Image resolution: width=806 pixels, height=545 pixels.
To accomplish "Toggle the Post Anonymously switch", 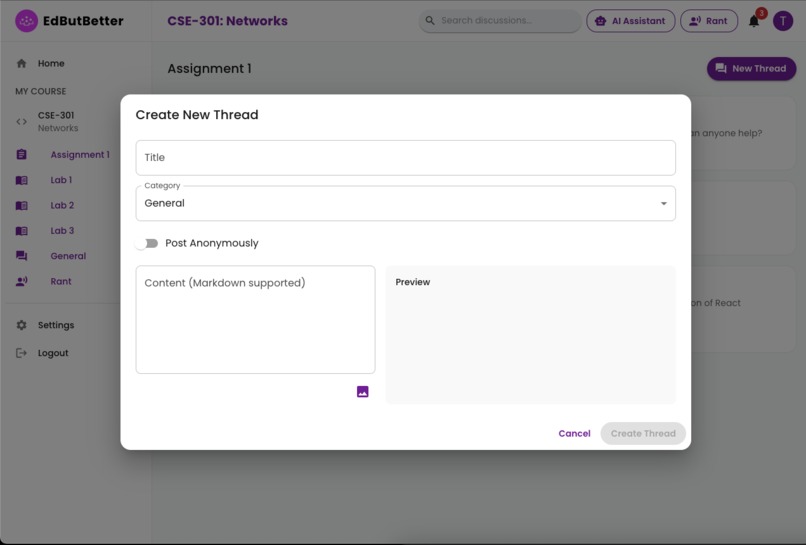I will click(147, 243).
